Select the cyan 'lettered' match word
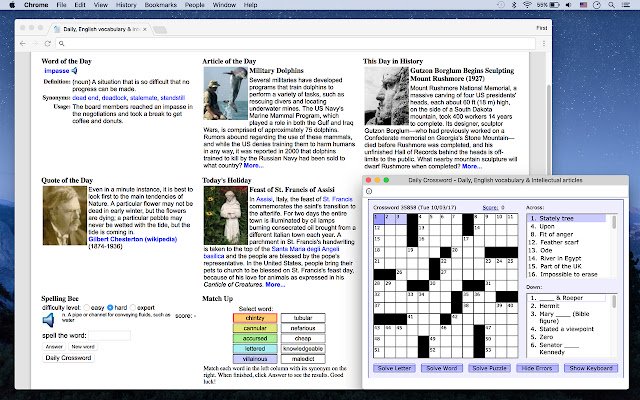This screenshot has width=640, height=400. pyautogui.click(x=255, y=349)
